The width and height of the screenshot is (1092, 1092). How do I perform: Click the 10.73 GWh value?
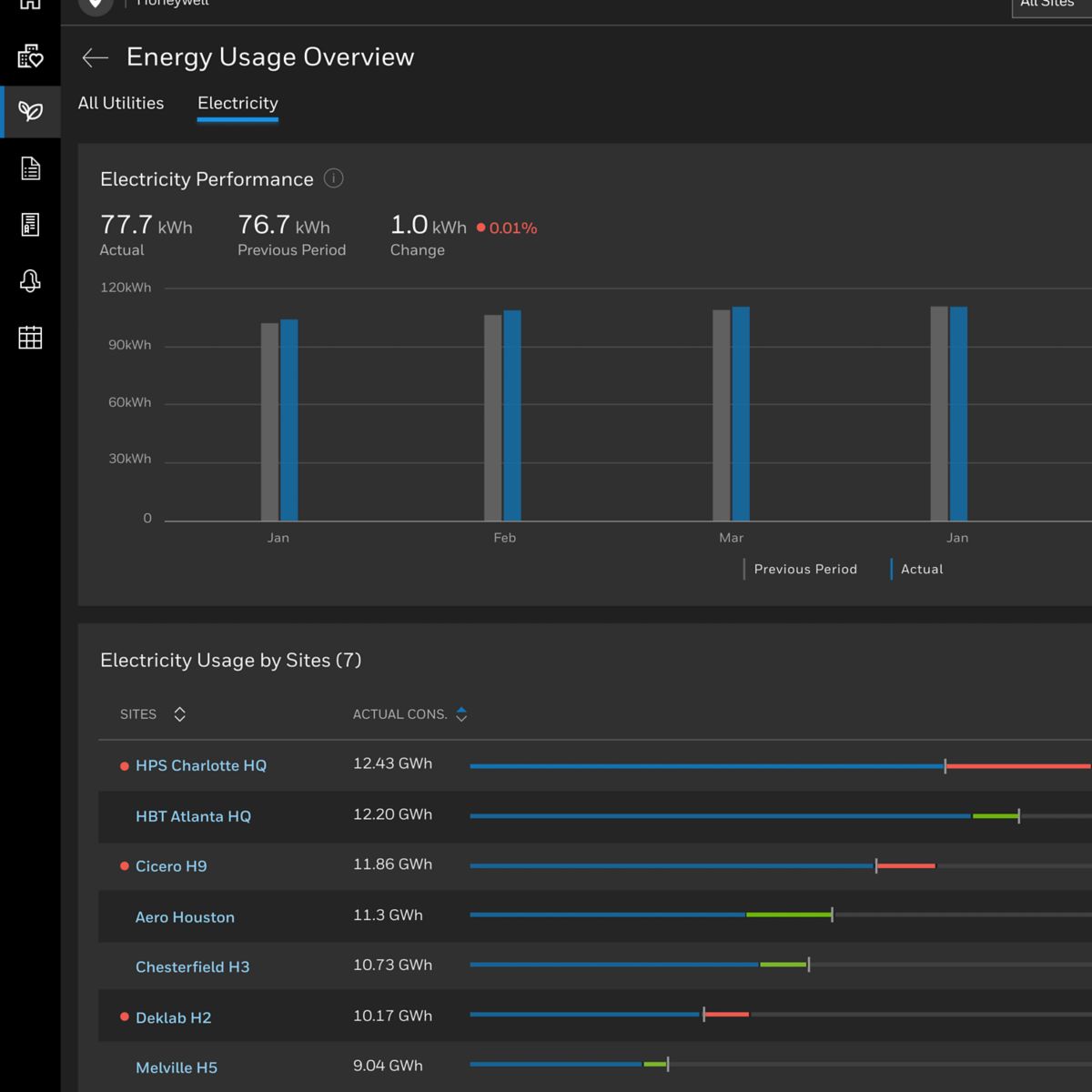(392, 966)
